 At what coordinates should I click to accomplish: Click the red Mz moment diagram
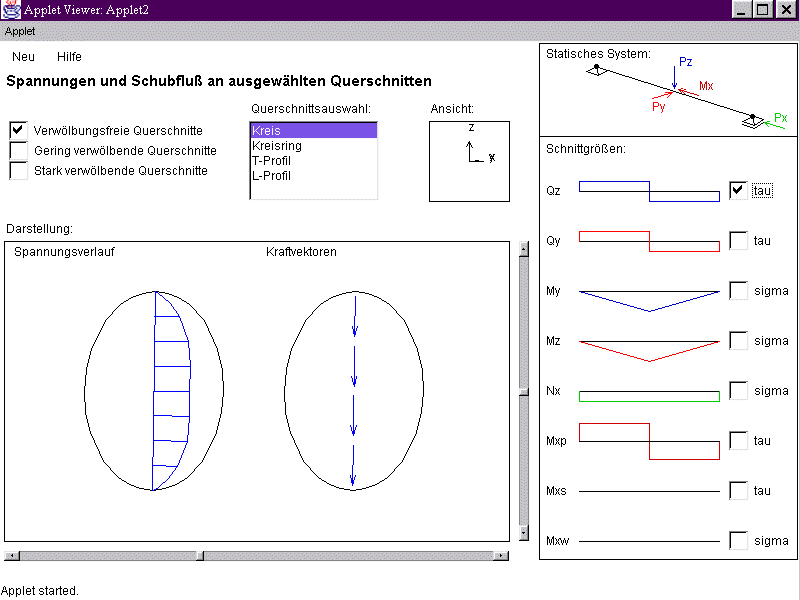649,350
